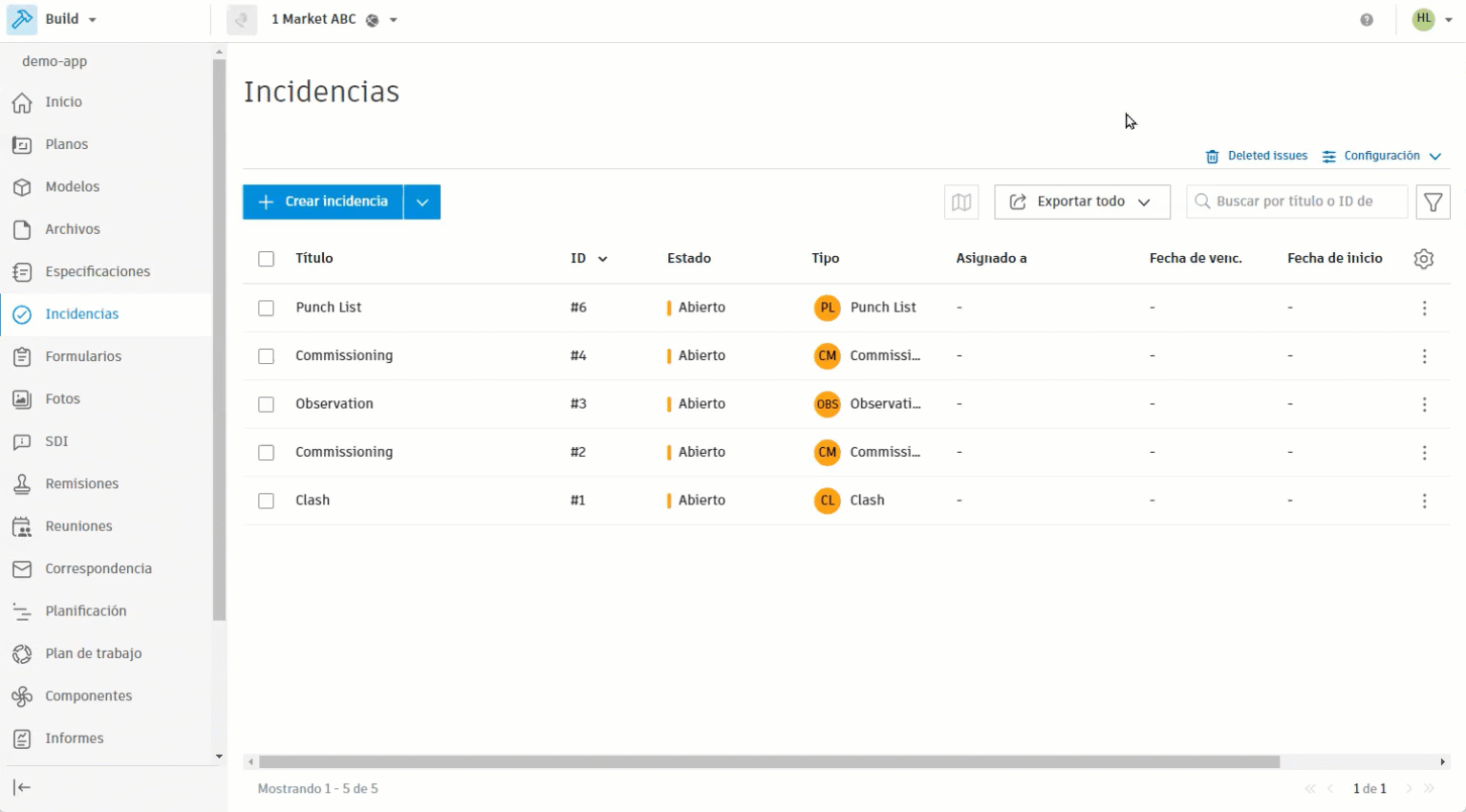Open more options for Clash row

pyautogui.click(x=1424, y=501)
